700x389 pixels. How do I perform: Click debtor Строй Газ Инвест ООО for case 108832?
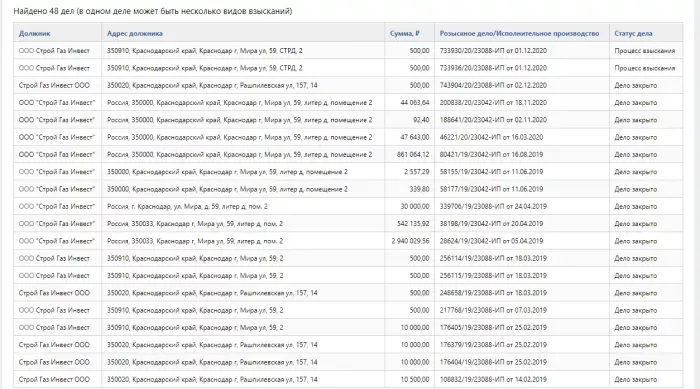(54, 380)
